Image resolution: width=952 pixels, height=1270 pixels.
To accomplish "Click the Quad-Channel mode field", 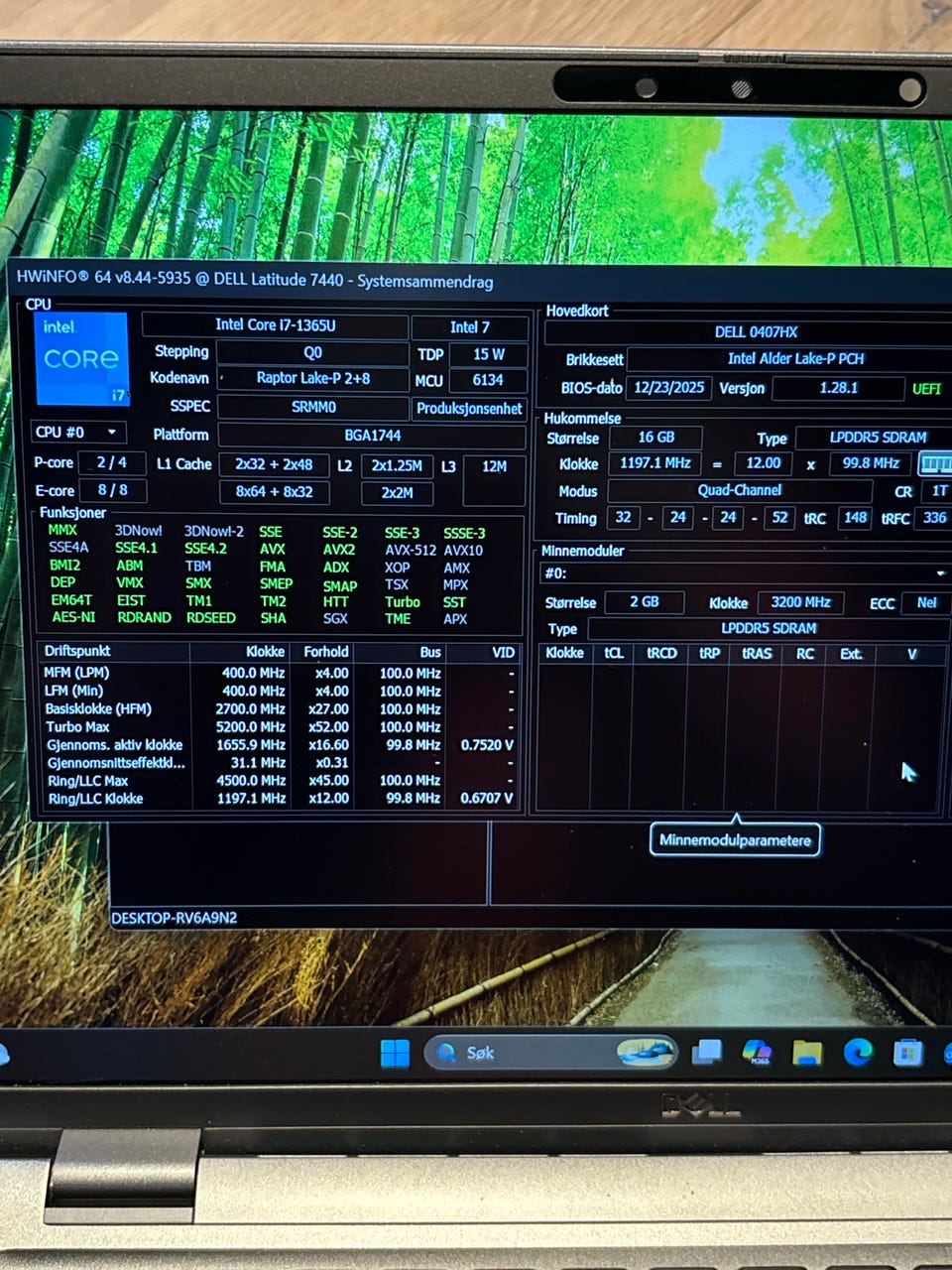I will tap(739, 490).
